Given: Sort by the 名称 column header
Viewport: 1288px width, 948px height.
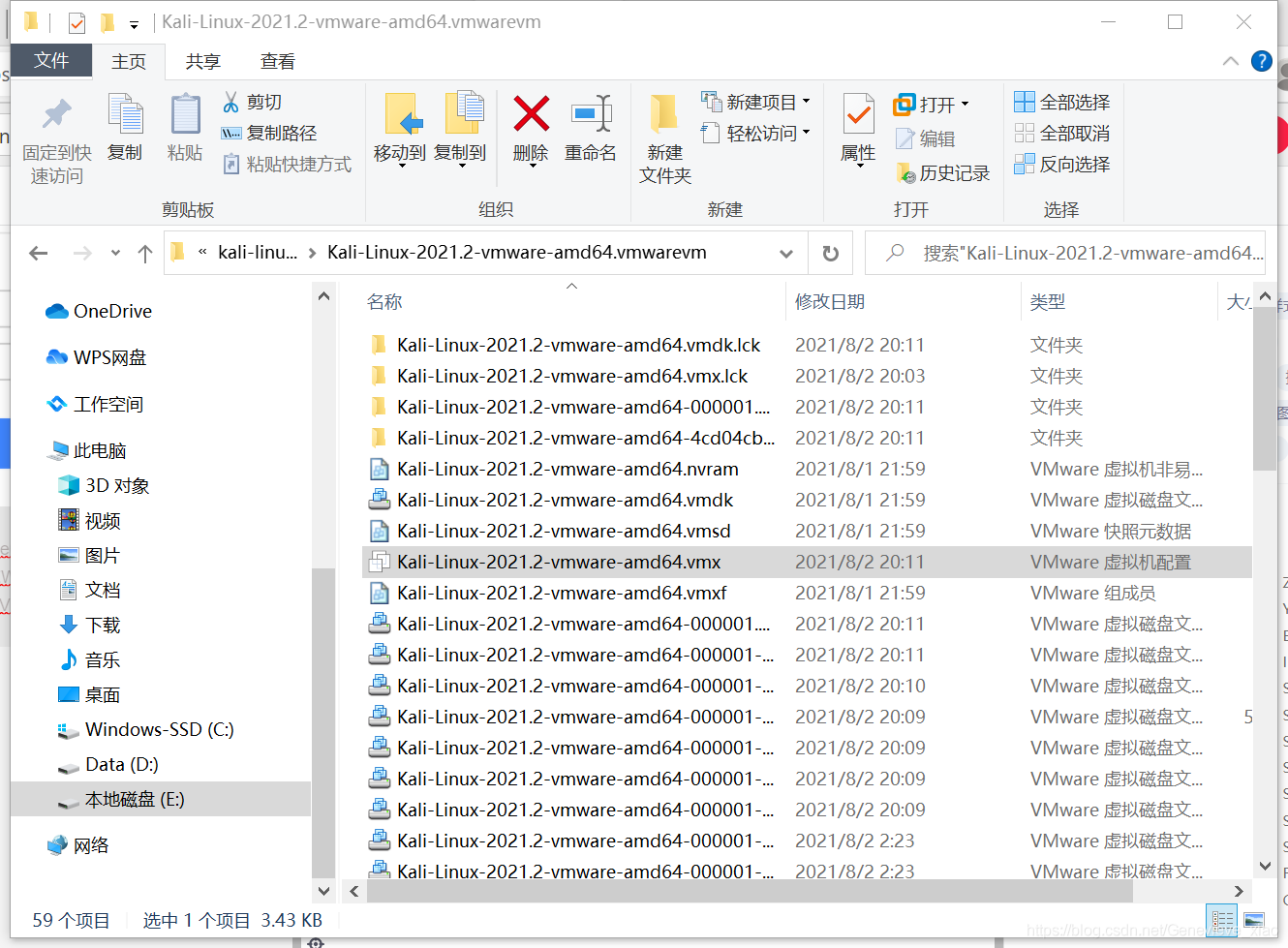Looking at the screenshot, I should (x=384, y=301).
